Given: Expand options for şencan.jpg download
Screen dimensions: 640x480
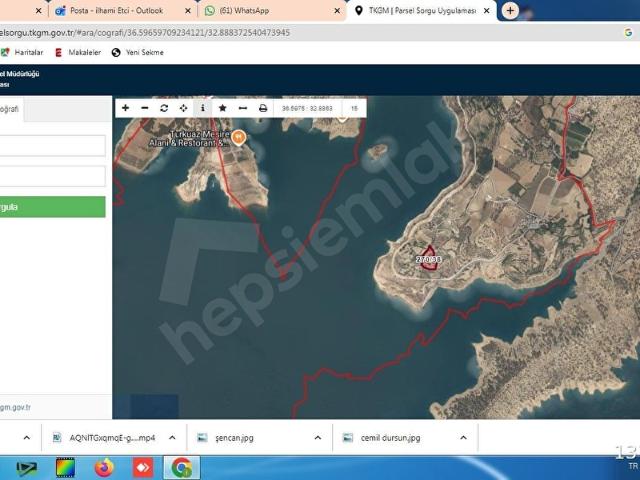Looking at the screenshot, I should tap(318, 438).
